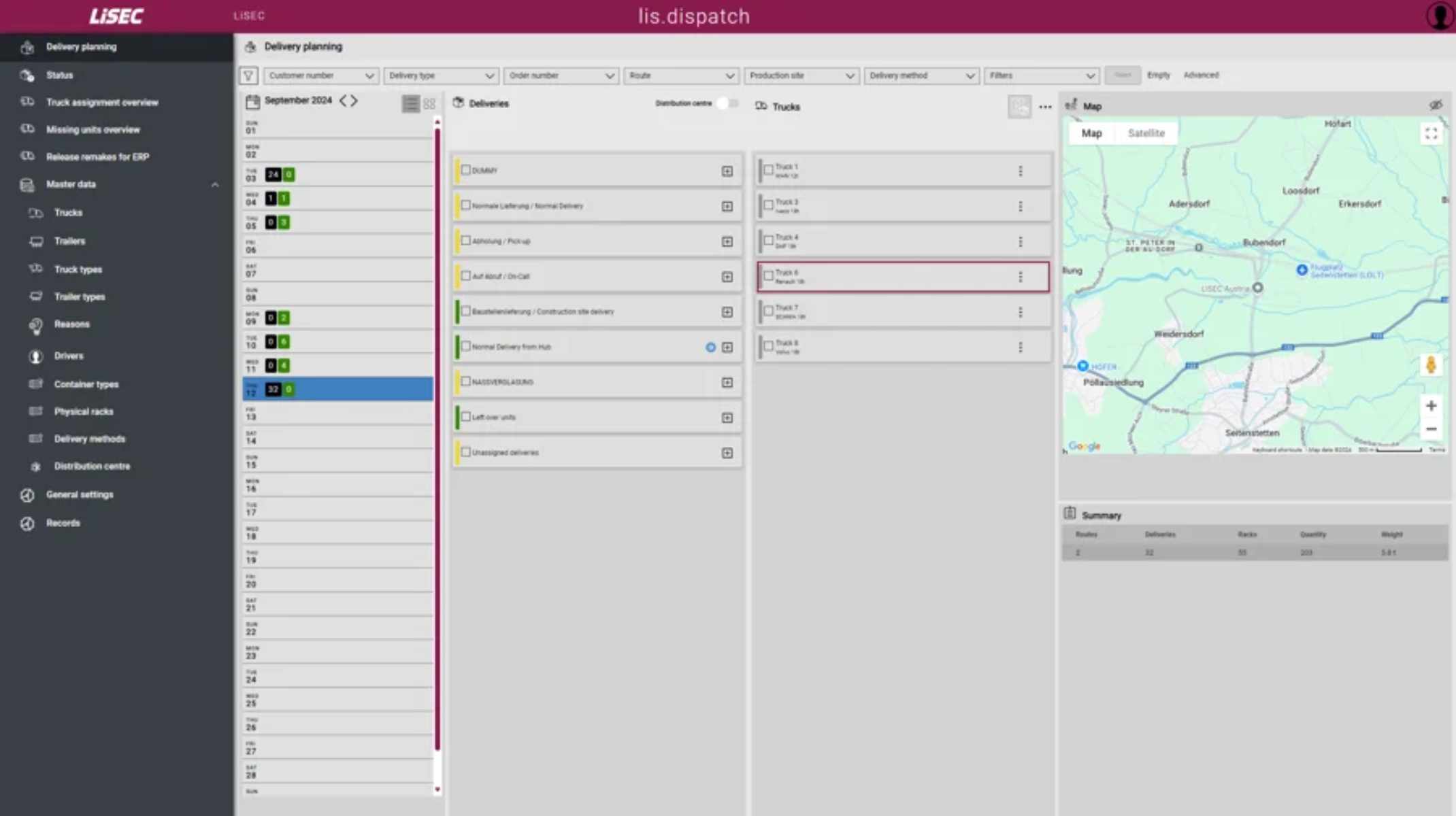Click the Street View pegman icon
Screen dimensions: 1456x816
coord(1431,365)
